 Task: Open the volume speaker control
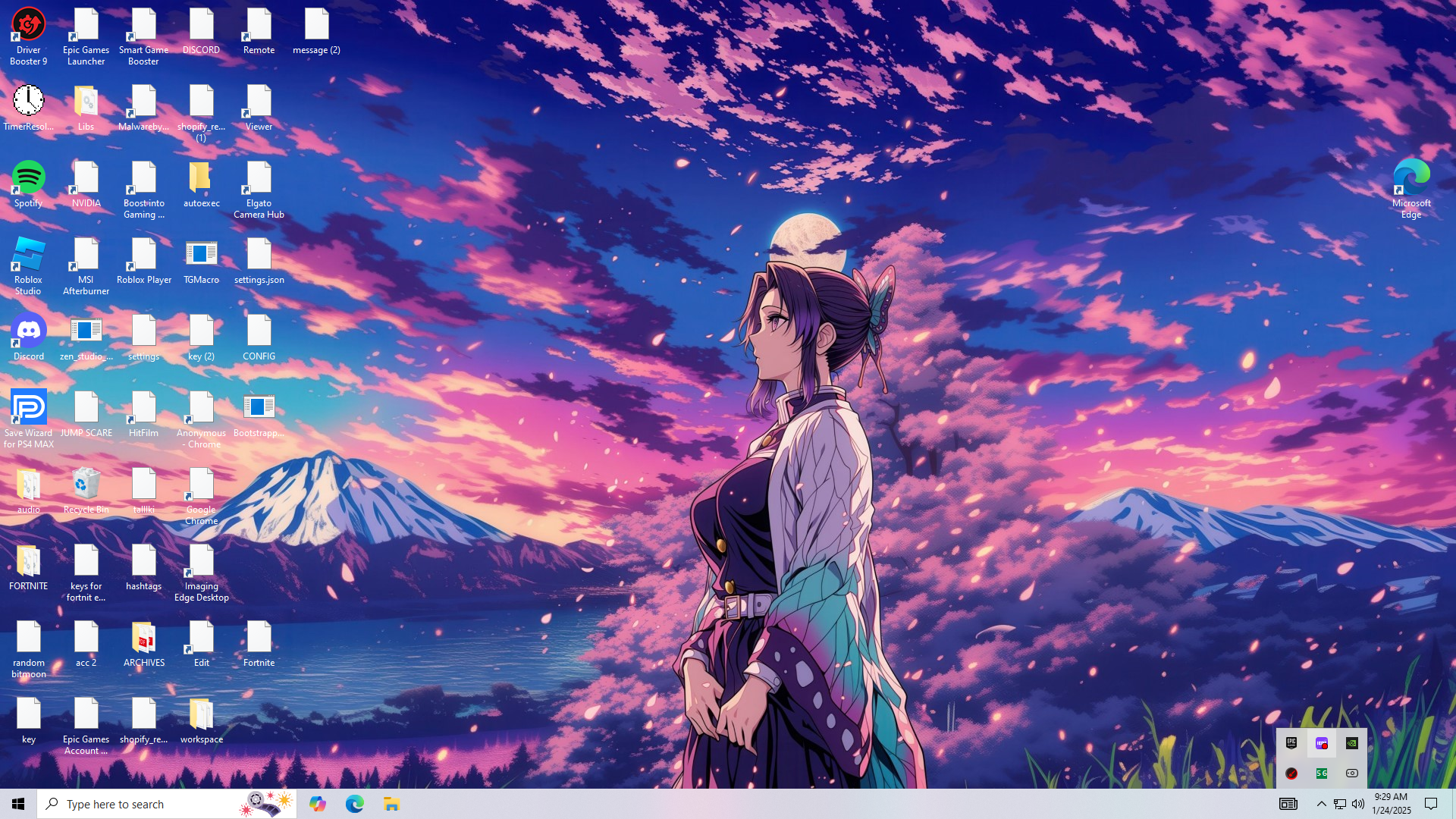pos(1357,804)
